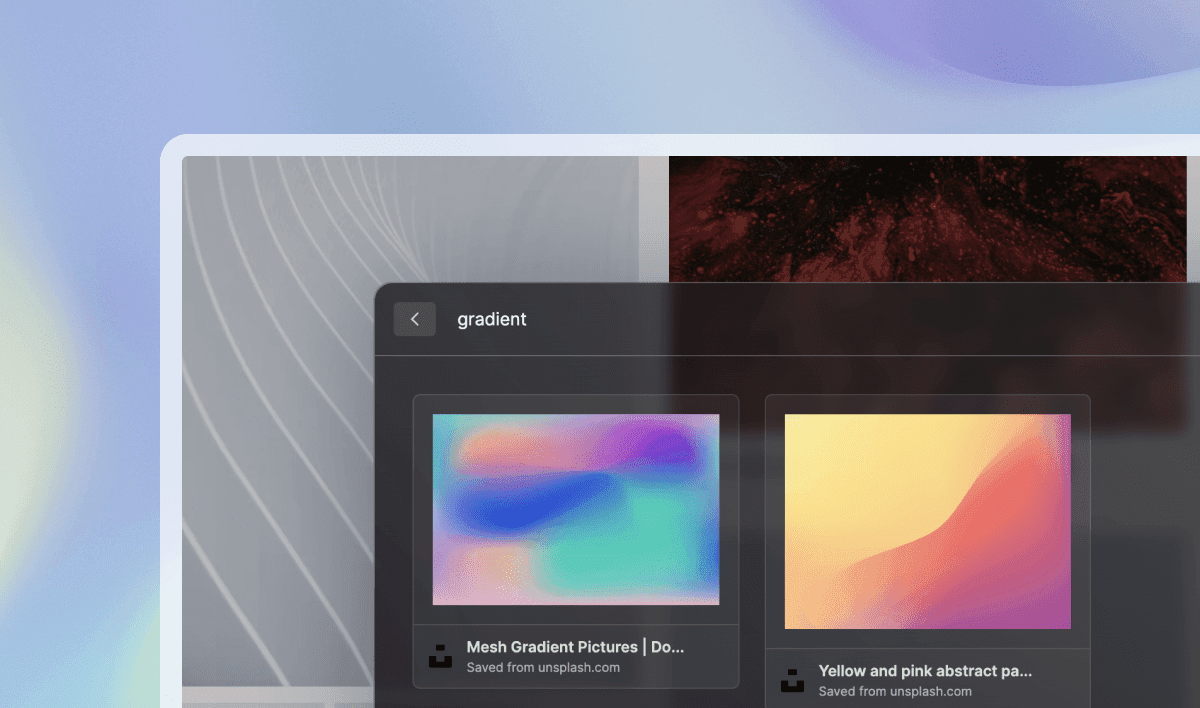The height and width of the screenshot is (708, 1200).
Task: Click the empty search bar area right of "gradient"
Action: click(x=850, y=320)
